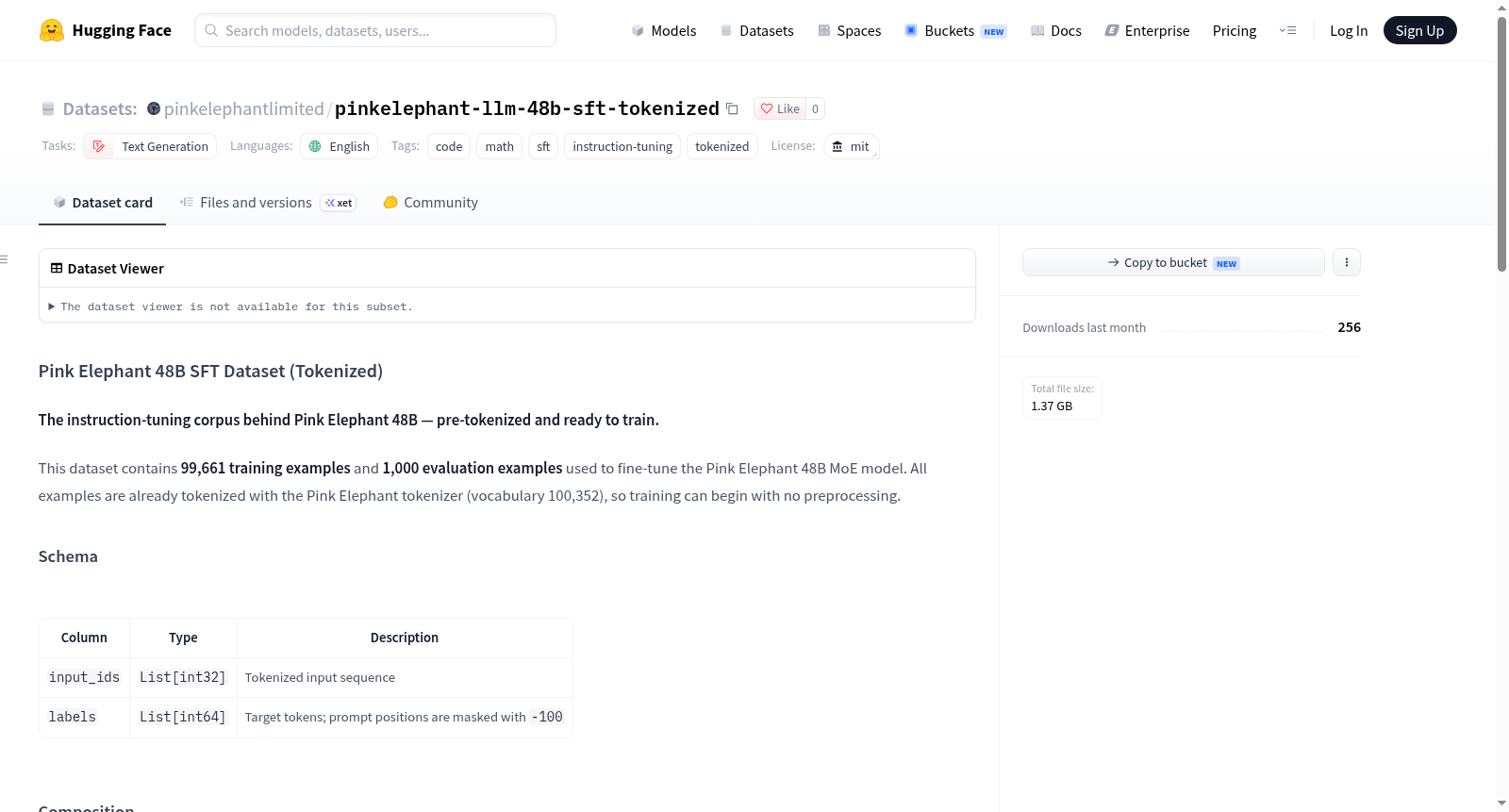The image size is (1509, 812).
Task: Click the downloads count 256
Action: (1350, 327)
